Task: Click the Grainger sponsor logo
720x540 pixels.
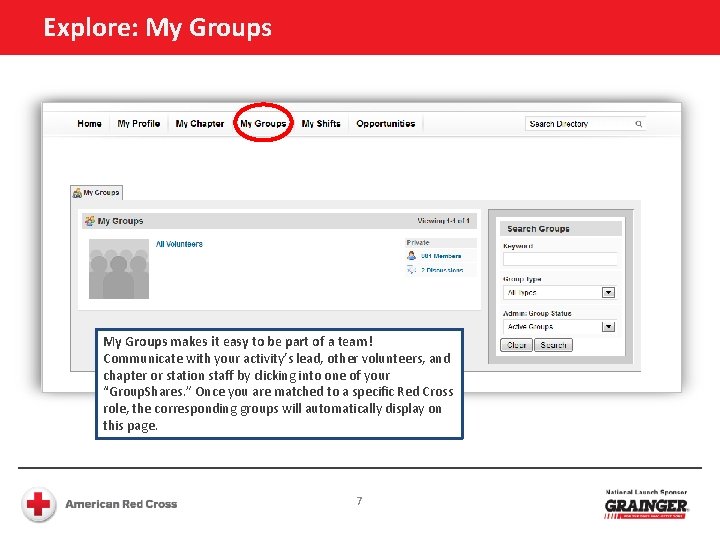Action: 646,507
